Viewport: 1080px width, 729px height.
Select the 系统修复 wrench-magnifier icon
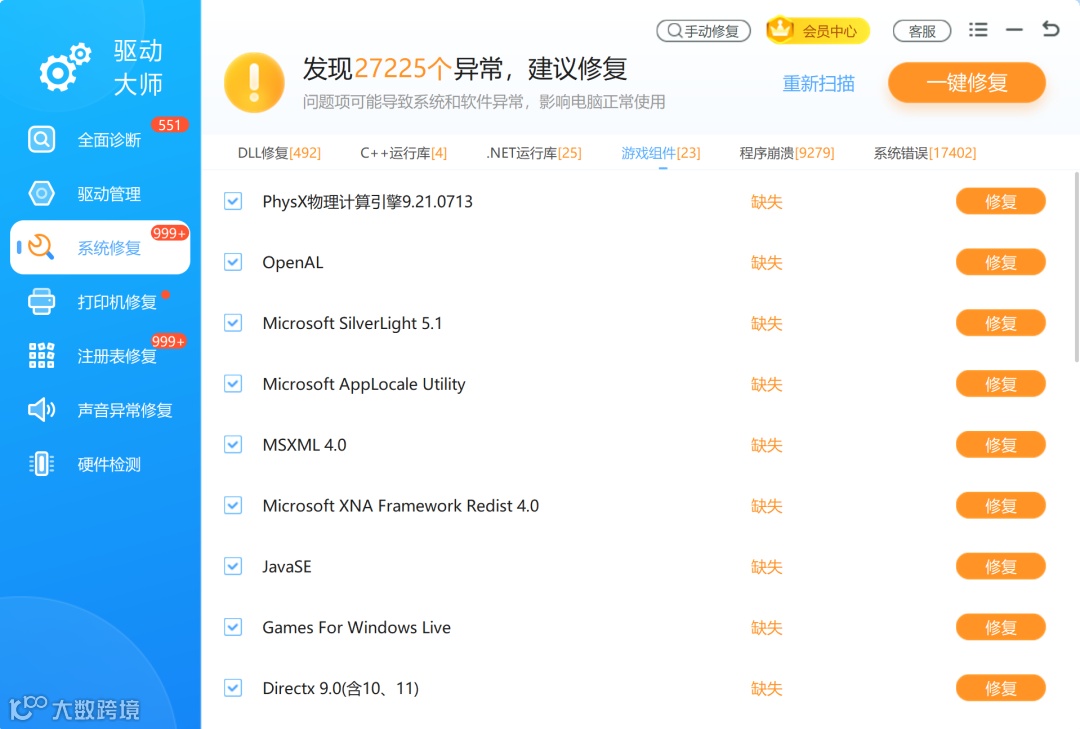pyautogui.click(x=41, y=247)
